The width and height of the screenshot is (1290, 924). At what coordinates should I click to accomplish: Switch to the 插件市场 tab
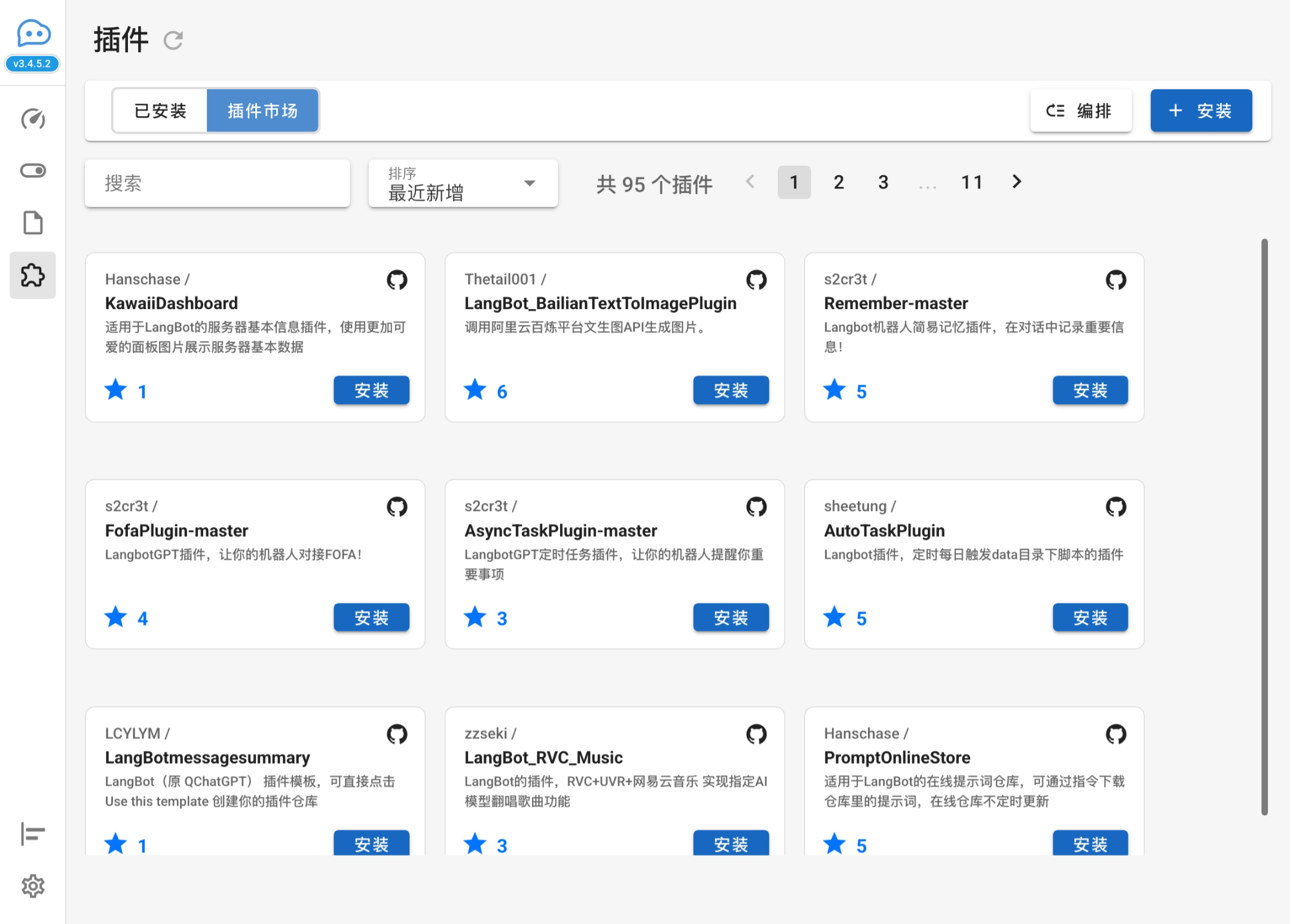pos(262,111)
